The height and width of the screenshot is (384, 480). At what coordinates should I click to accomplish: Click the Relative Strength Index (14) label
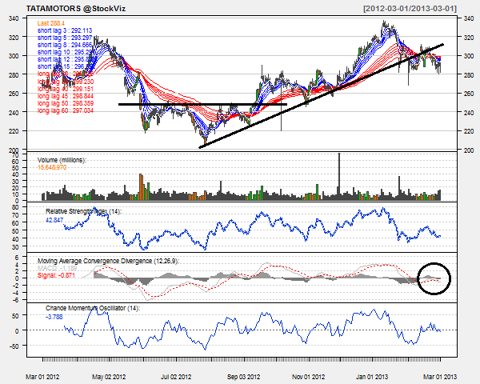[83, 212]
